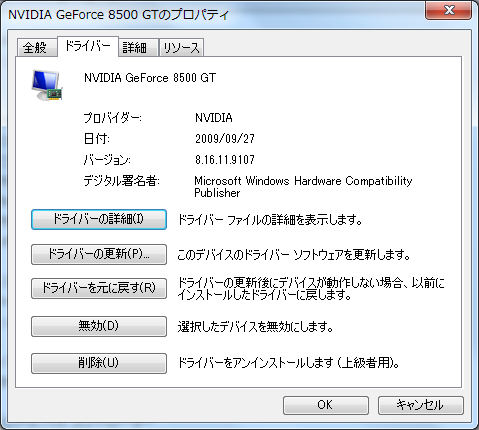Click the rollback description mentioning 以前に
Image resolution: width=479 pixels, height=430 pixels.
point(311,289)
